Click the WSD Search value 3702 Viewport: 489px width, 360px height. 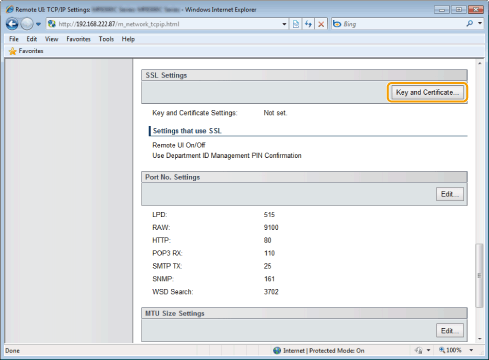(271, 292)
